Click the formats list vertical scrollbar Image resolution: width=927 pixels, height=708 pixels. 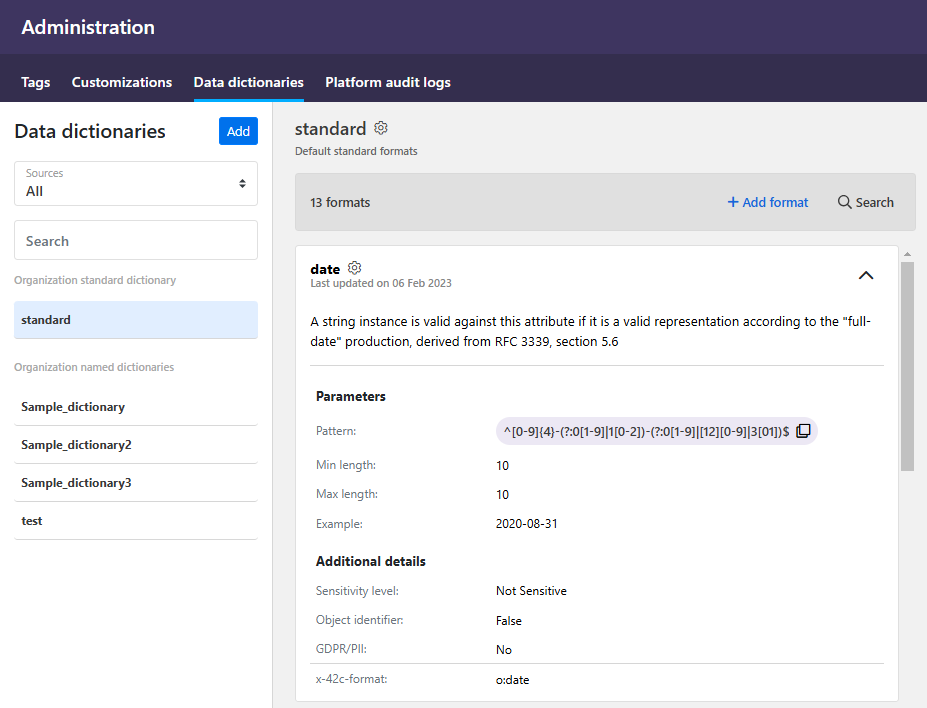[x=907, y=366]
